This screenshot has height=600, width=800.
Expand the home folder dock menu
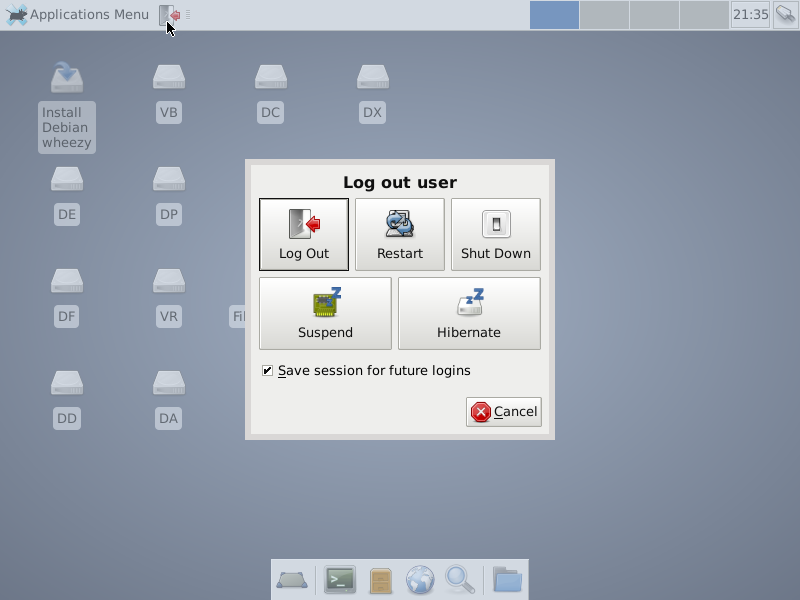tap(507, 579)
